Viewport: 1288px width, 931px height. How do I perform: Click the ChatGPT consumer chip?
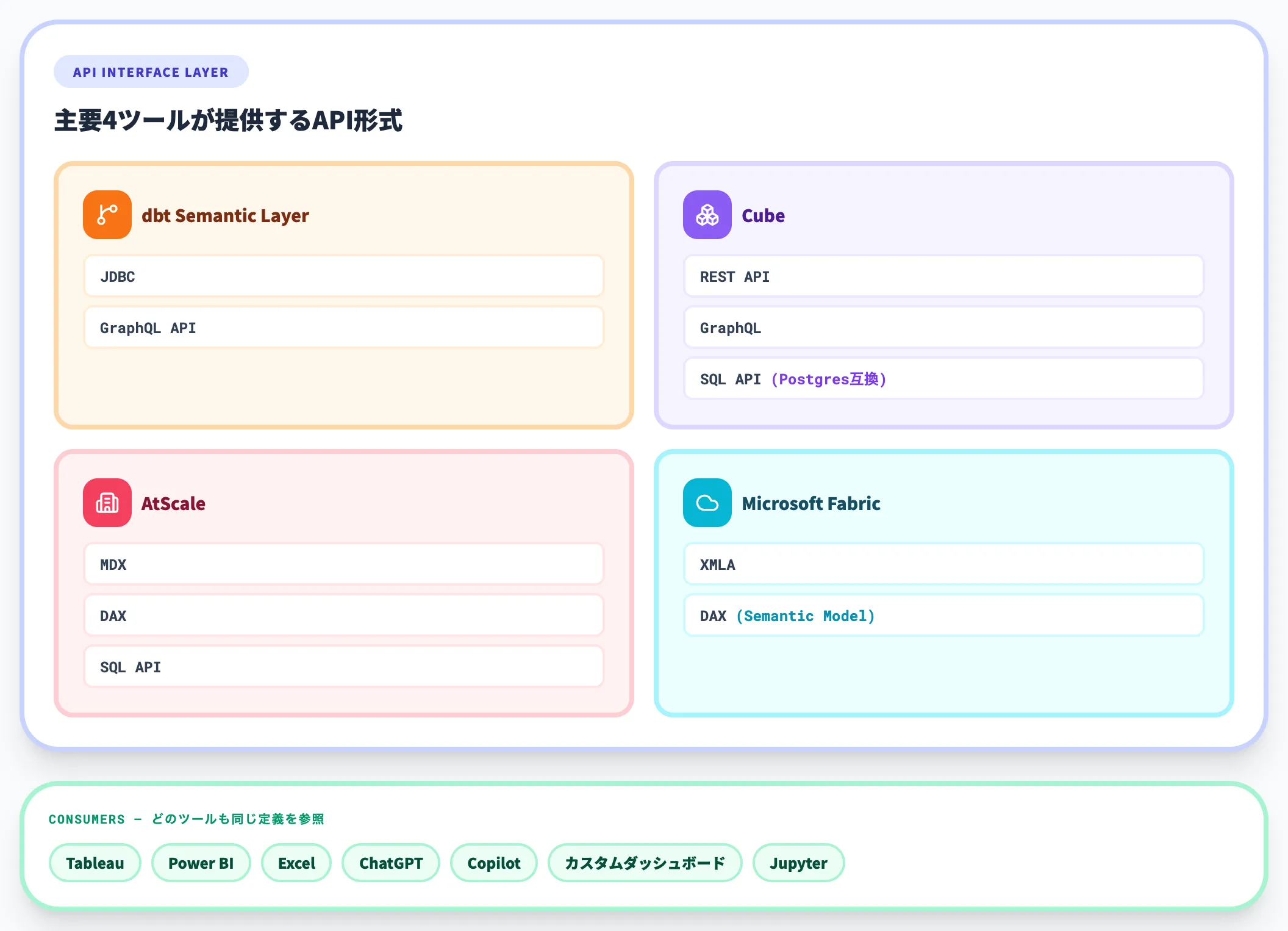pyautogui.click(x=390, y=863)
